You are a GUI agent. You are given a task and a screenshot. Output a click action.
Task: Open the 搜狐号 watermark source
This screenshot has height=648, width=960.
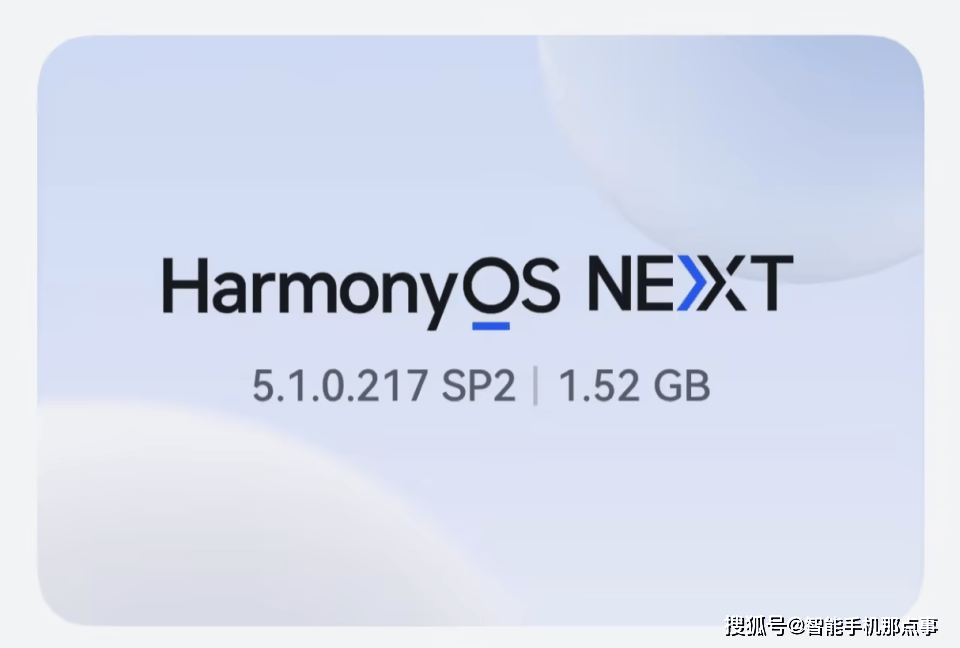pos(756,626)
